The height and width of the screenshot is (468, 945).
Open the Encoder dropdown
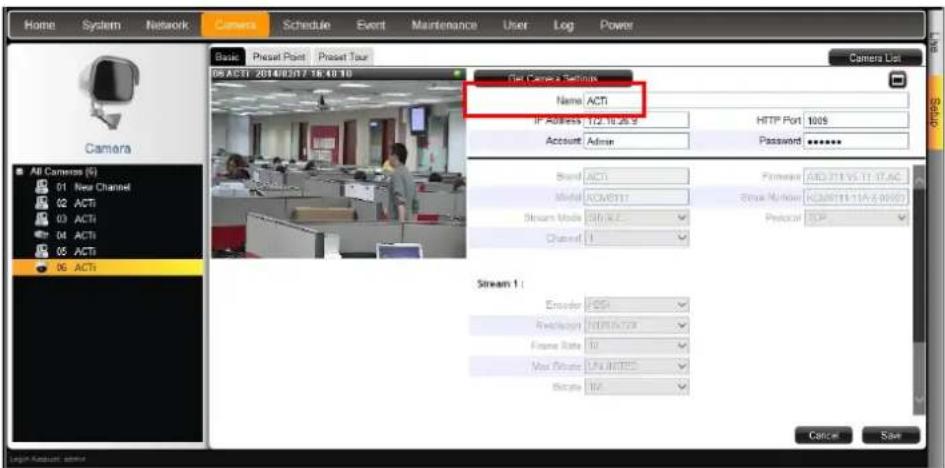click(636, 305)
